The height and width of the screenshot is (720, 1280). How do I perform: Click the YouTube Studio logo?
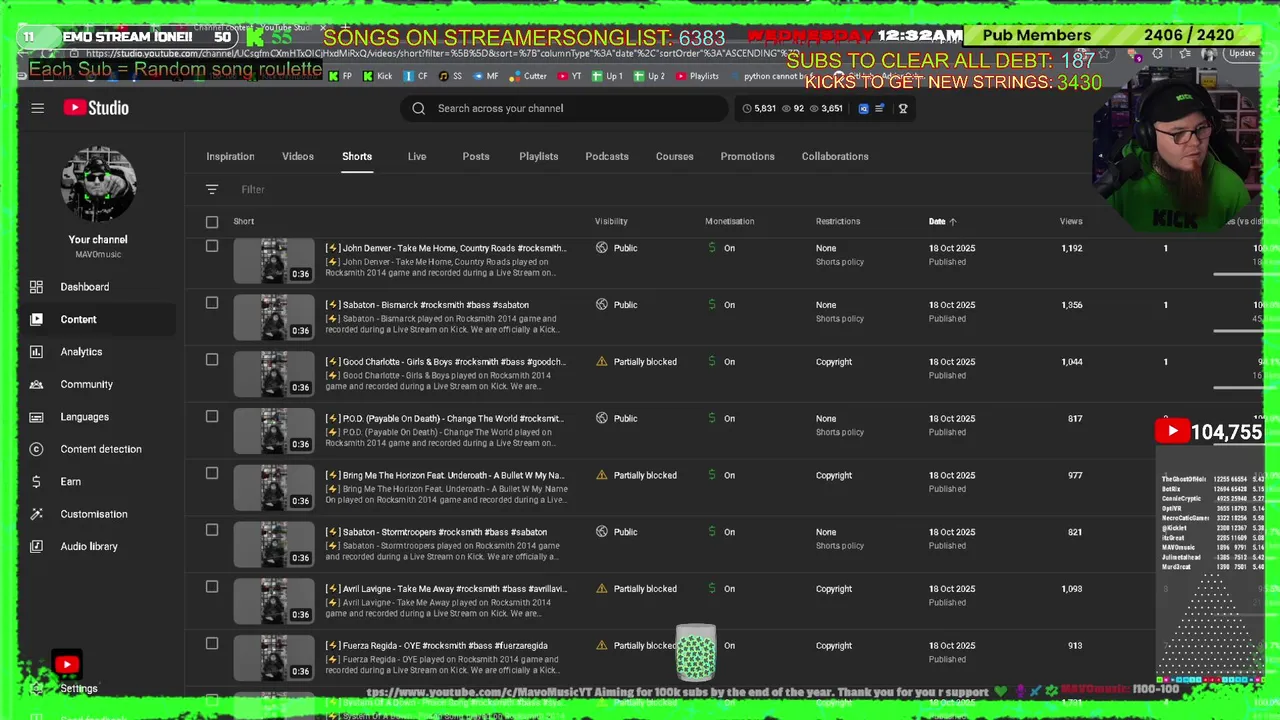[96, 108]
